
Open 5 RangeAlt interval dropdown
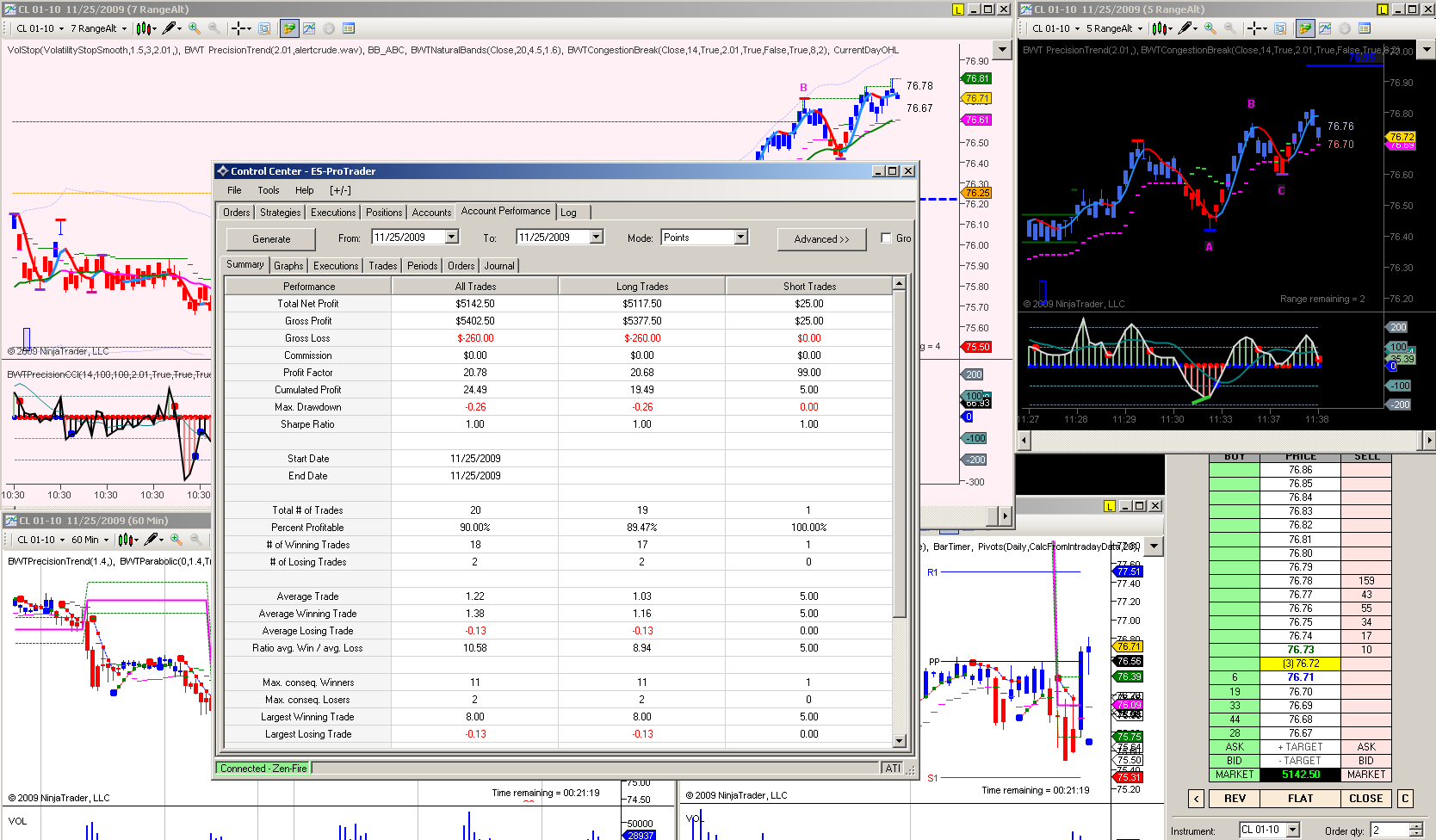pyautogui.click(x=1115, y=28)
